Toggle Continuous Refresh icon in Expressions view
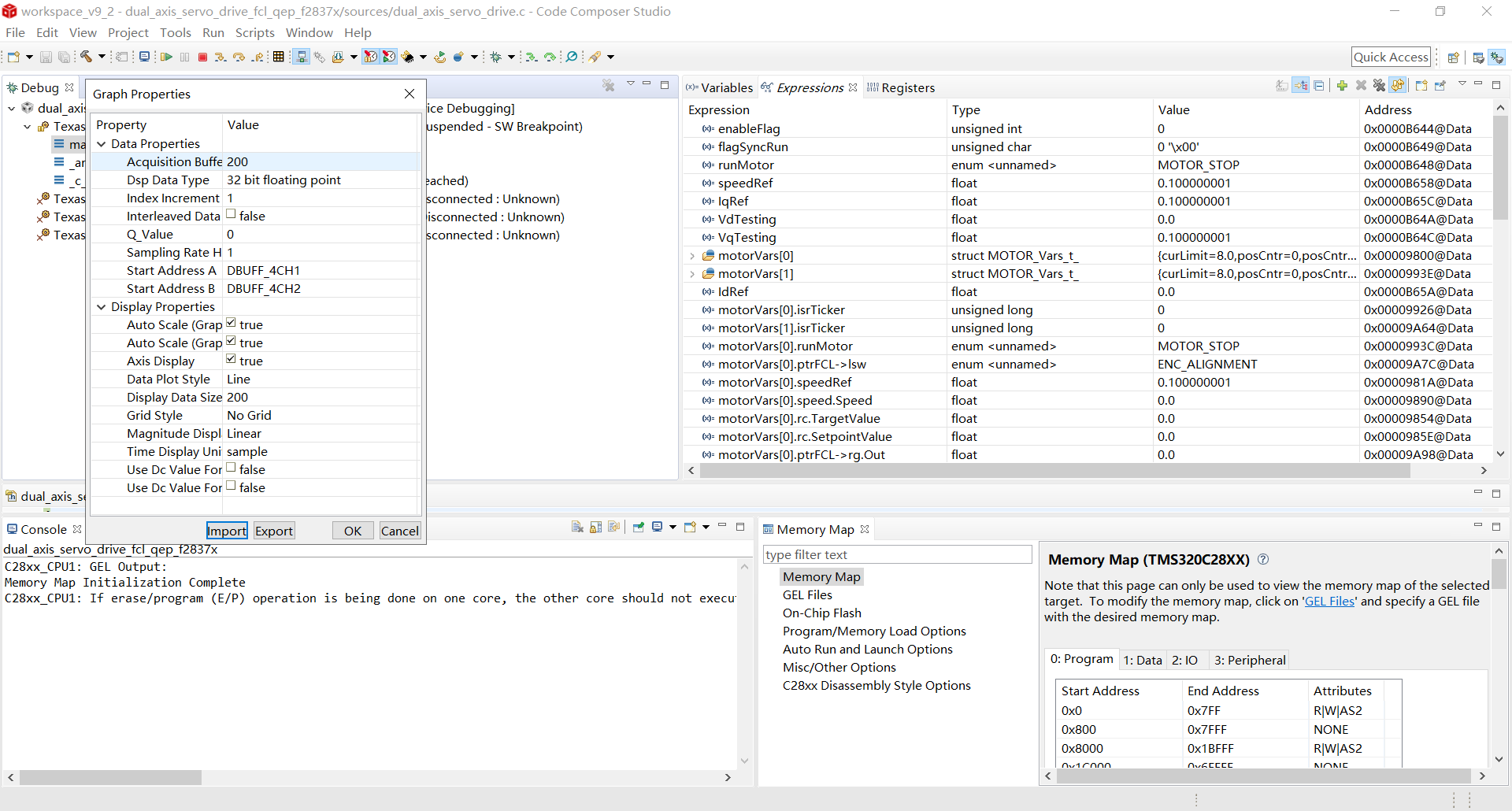The height and width of the screenshot is (811, 1512). coord(1398,86)
